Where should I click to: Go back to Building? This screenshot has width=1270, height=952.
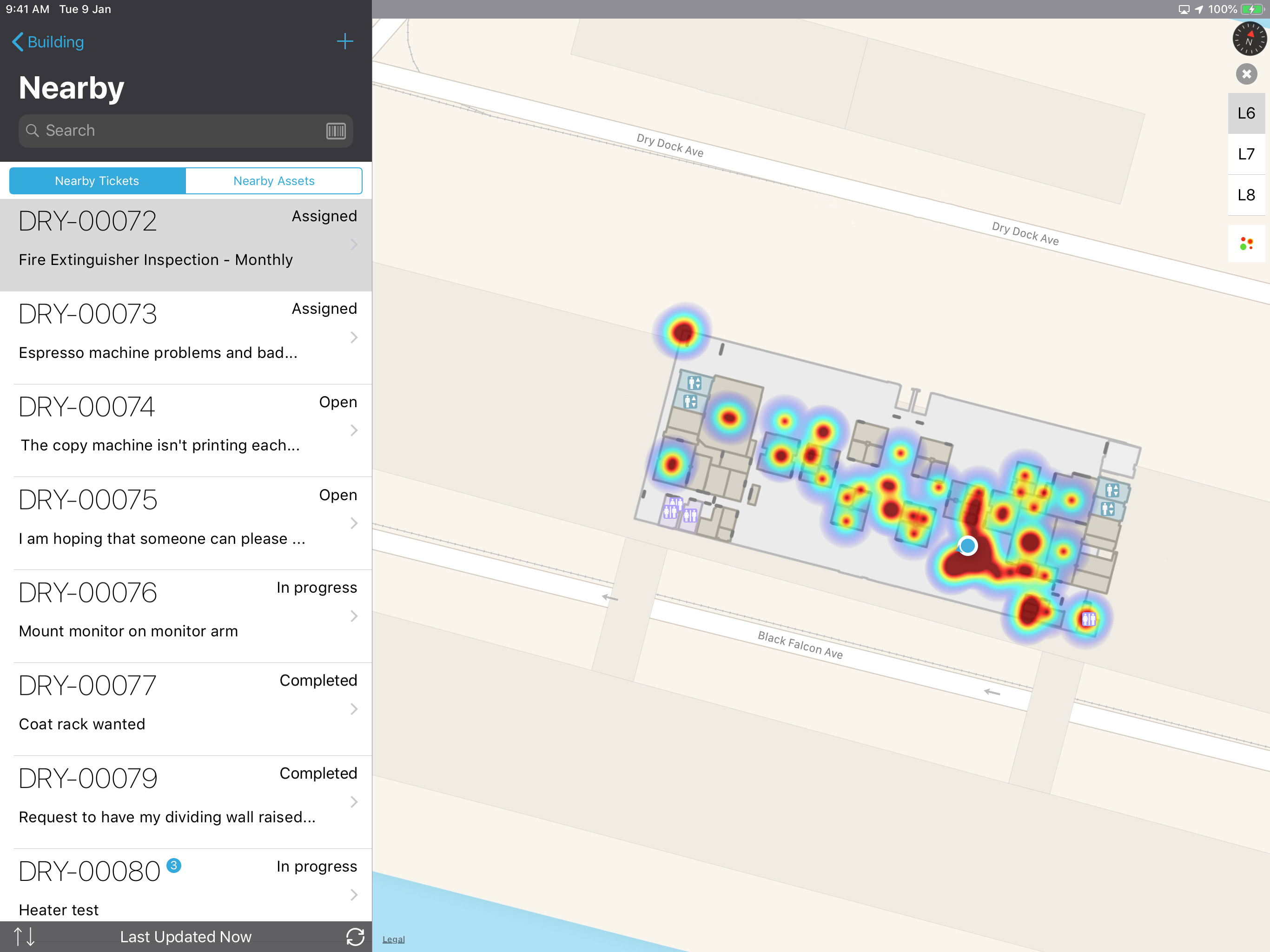[x=48, y=42]
